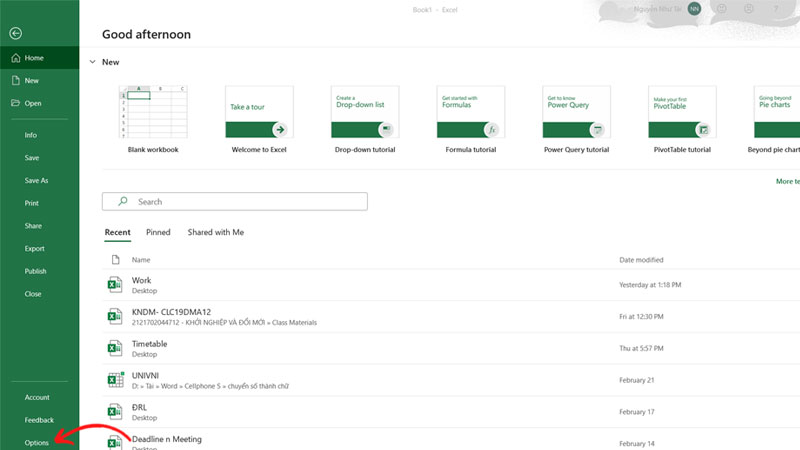
Task: Open Options in the sidebar
Action: point(37,442)
